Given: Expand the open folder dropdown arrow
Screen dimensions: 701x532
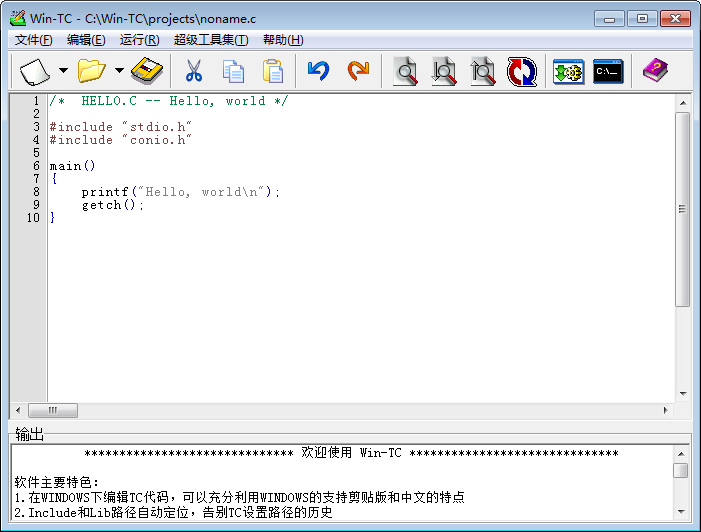Looking at the screenshot, I should click(x=119, y=71).
